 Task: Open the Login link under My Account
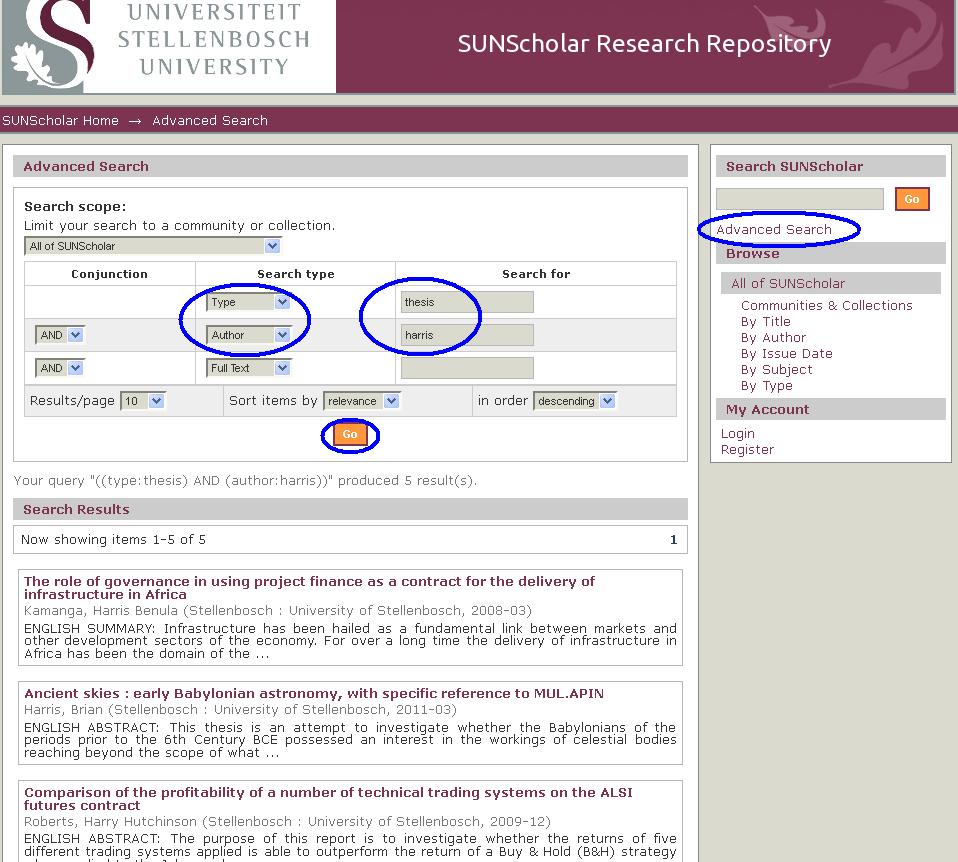[x=737, y=434]
